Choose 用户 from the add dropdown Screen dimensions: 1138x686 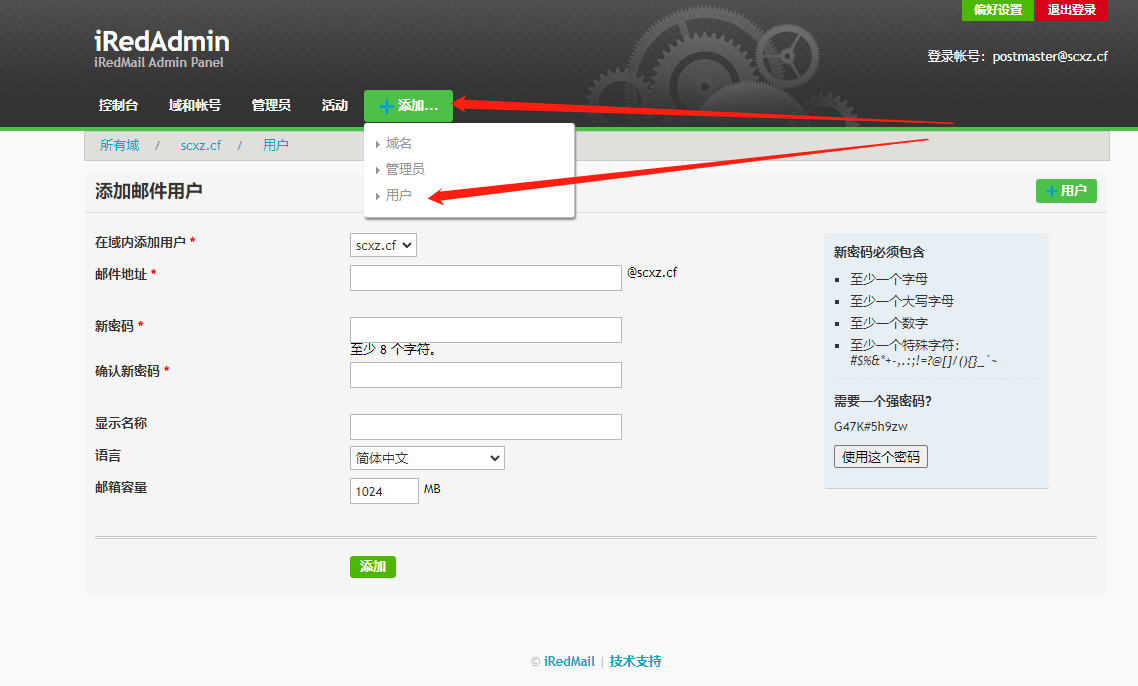[398, 195]
